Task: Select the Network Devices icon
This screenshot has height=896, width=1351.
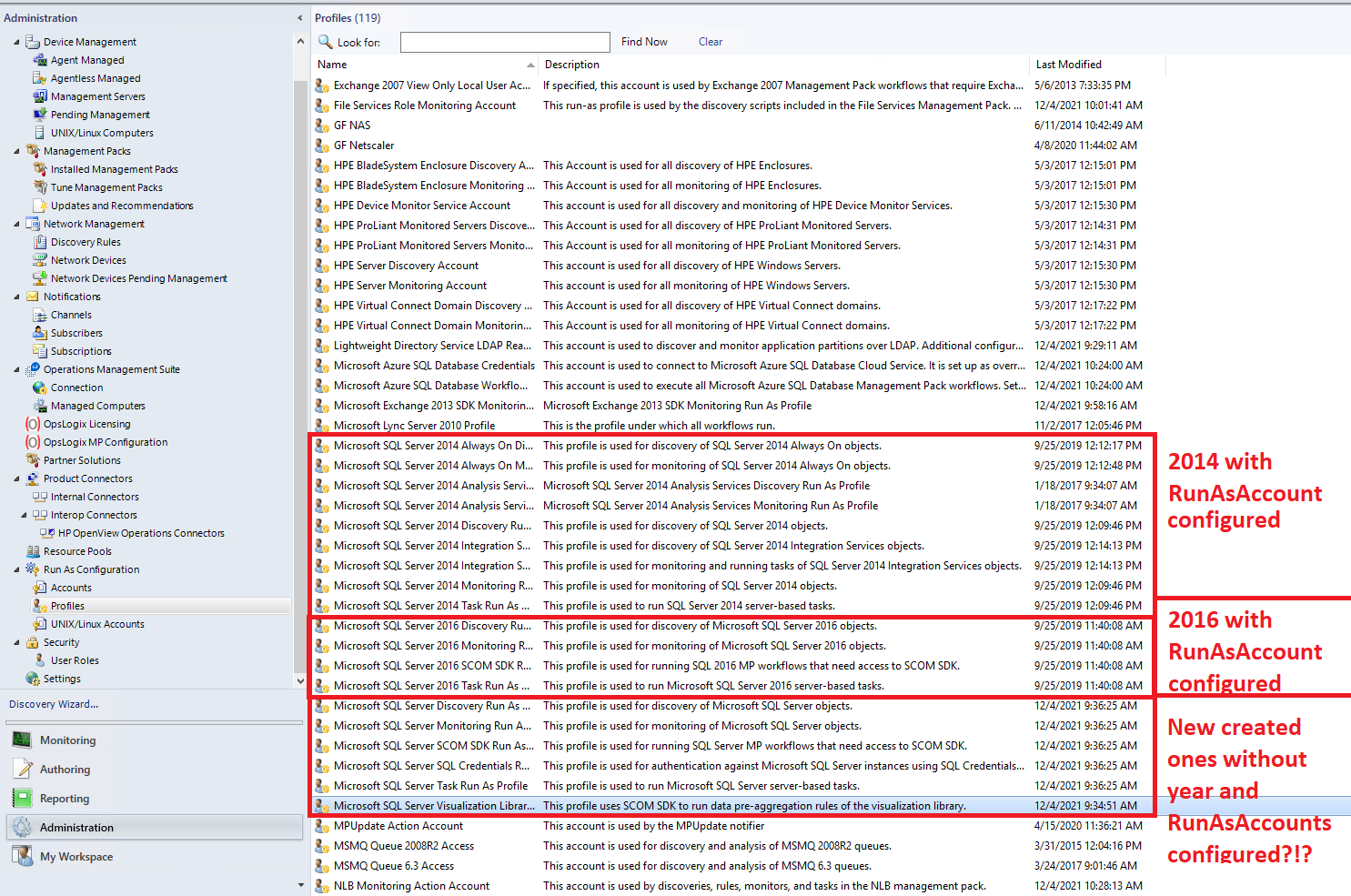Action: coord(38,259)
